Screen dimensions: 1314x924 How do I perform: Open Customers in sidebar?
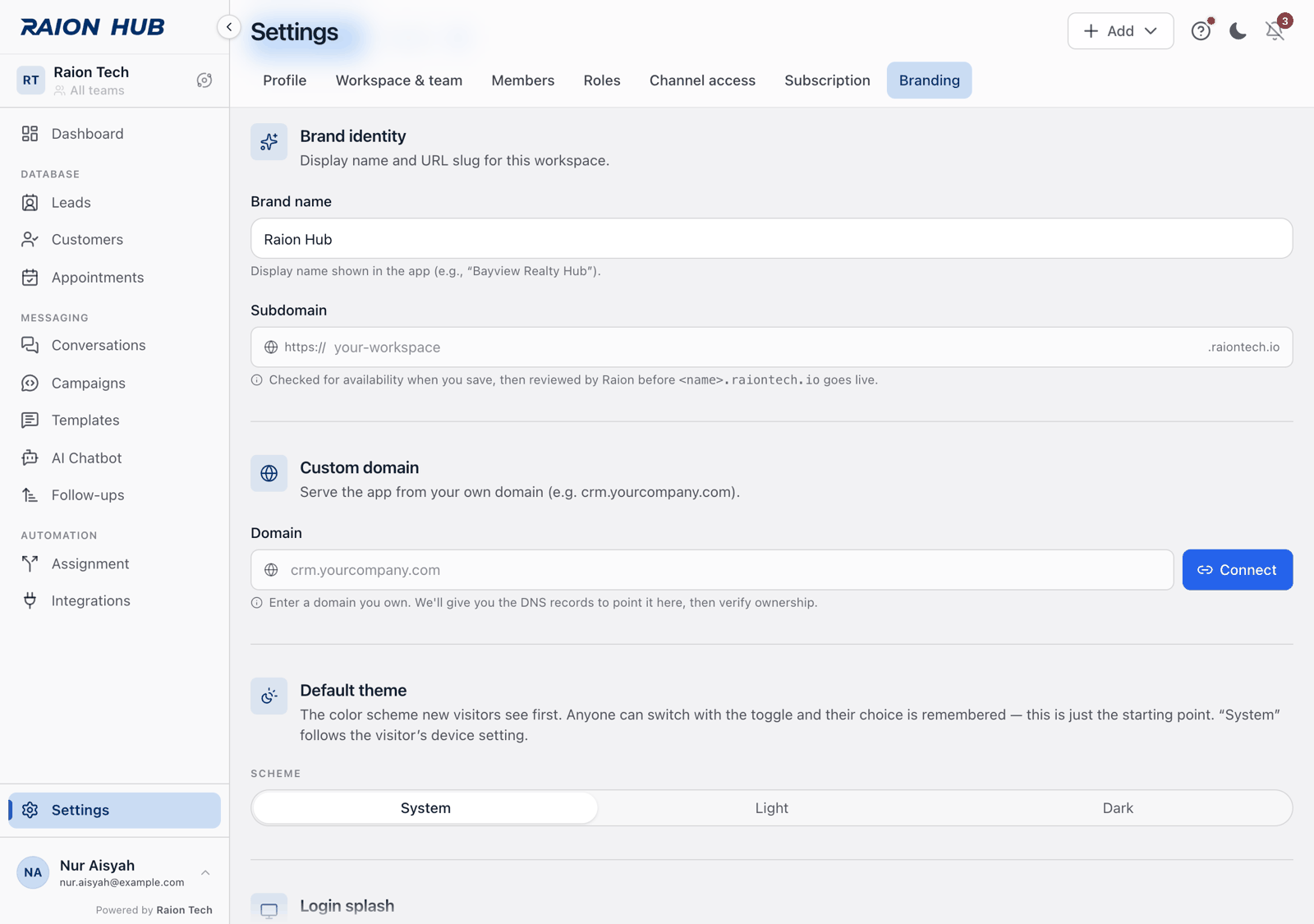click(x=114, y=240)
